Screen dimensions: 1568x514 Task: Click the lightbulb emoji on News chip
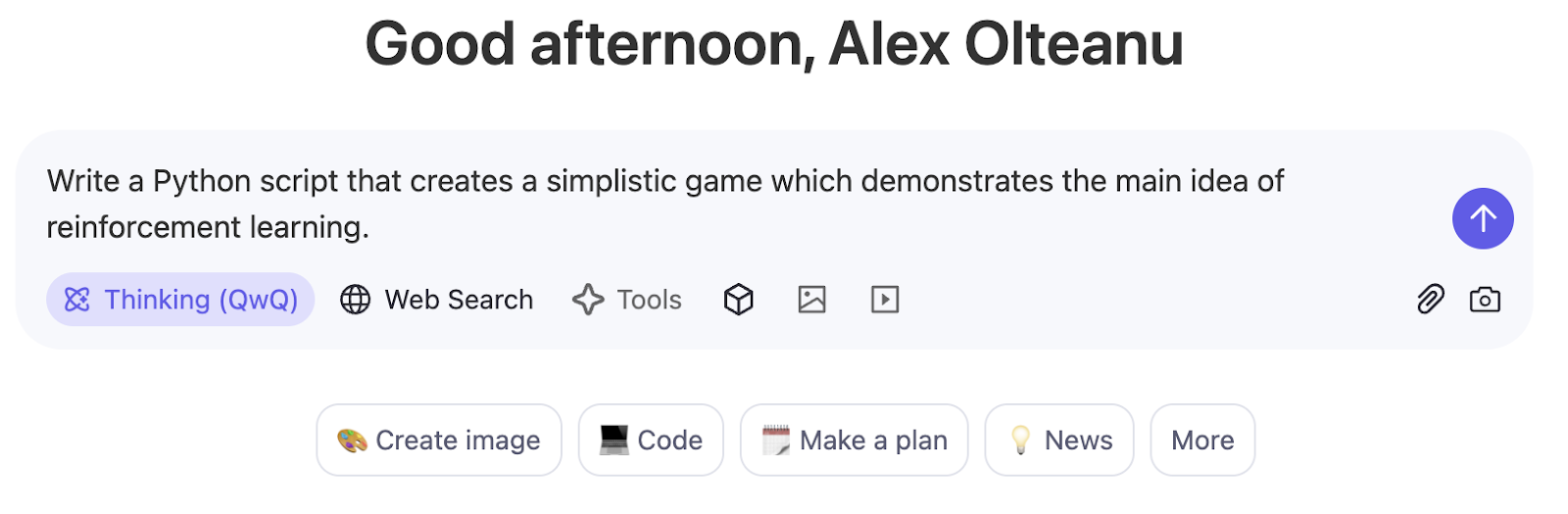pyautogui.click(x=1020, y=441)
